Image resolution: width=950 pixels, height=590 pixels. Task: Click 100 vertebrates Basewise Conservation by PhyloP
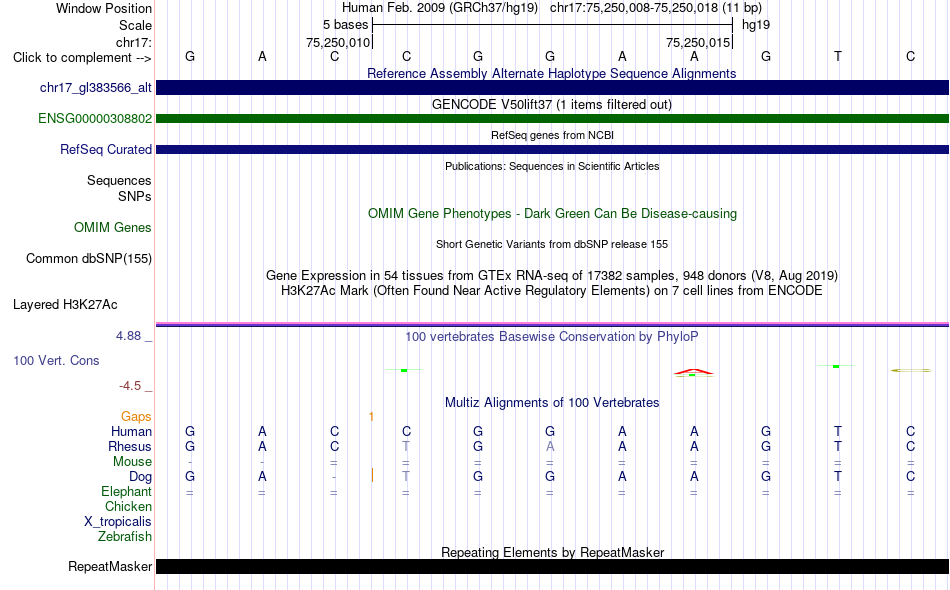click(x=552, y=336)
